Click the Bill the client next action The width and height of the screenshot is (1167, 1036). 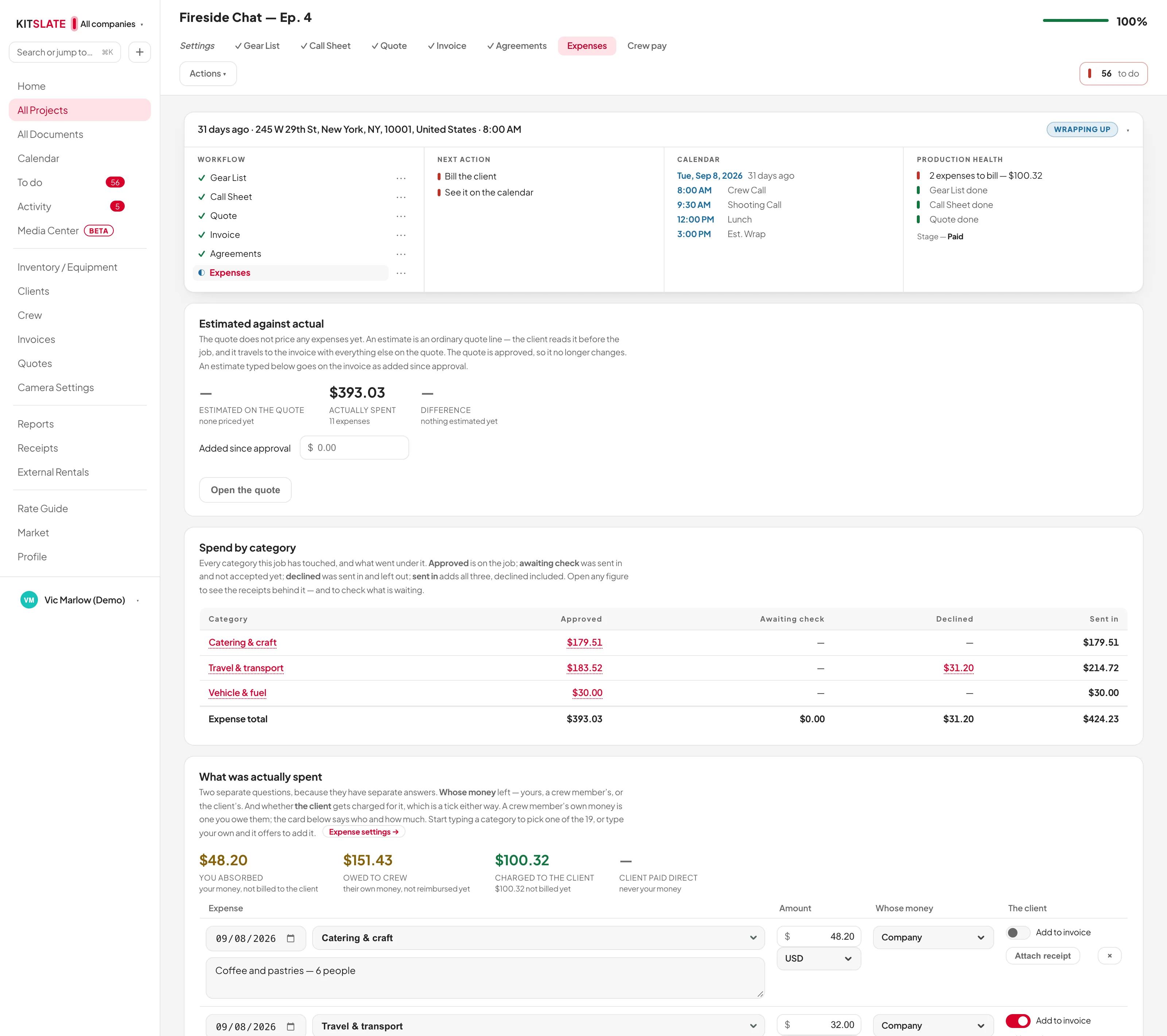click(470, 177)
